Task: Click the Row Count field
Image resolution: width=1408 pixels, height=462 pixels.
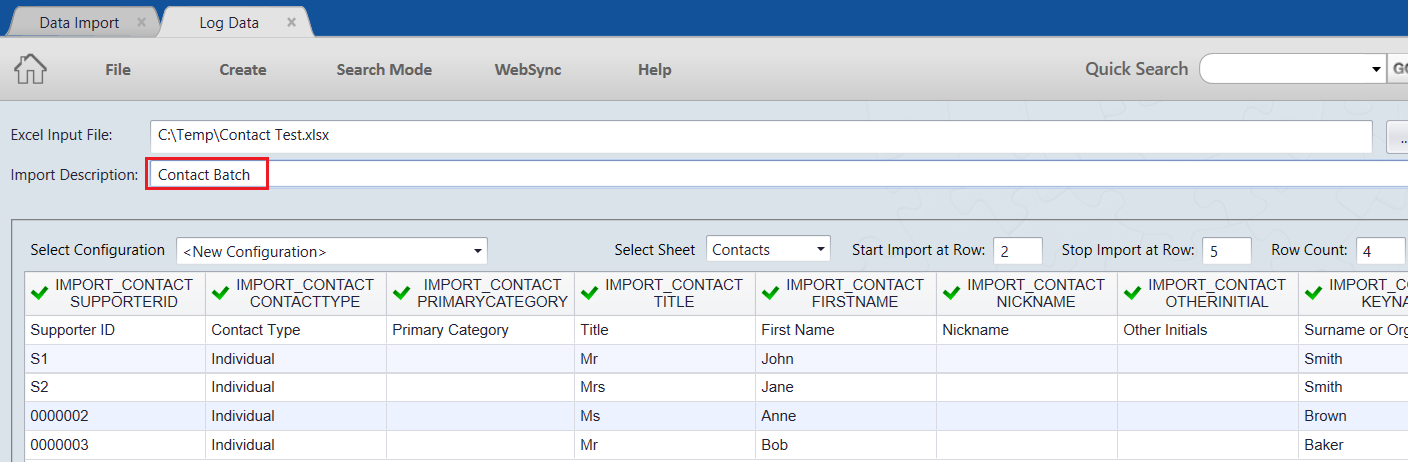Action: click(x=1381, y=250)
